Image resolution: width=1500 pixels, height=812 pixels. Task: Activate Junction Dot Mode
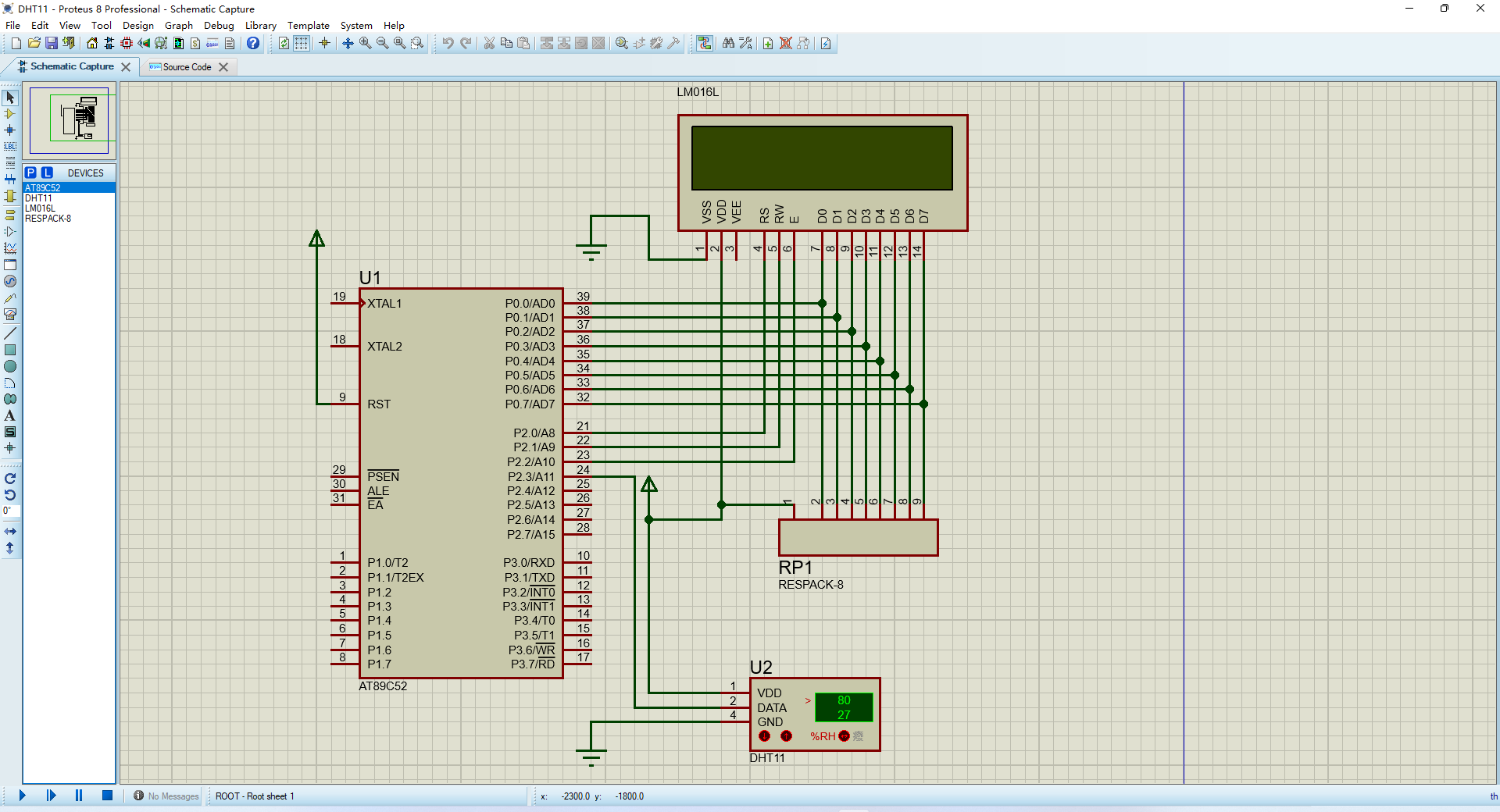10,130
